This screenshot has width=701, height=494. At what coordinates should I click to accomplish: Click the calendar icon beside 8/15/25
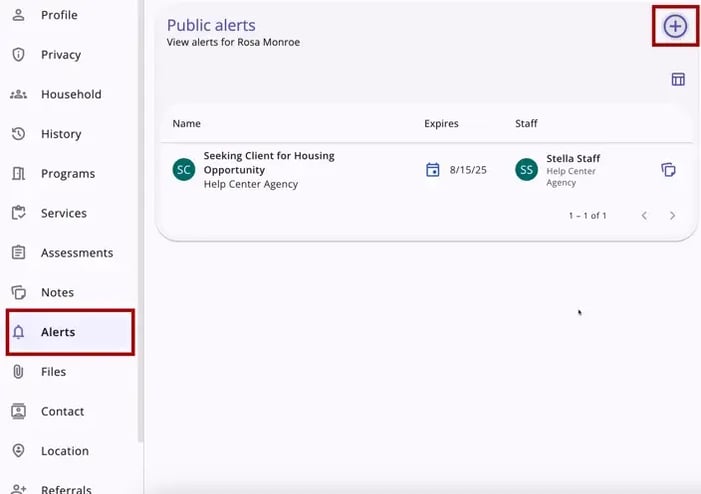click(433, 170)
